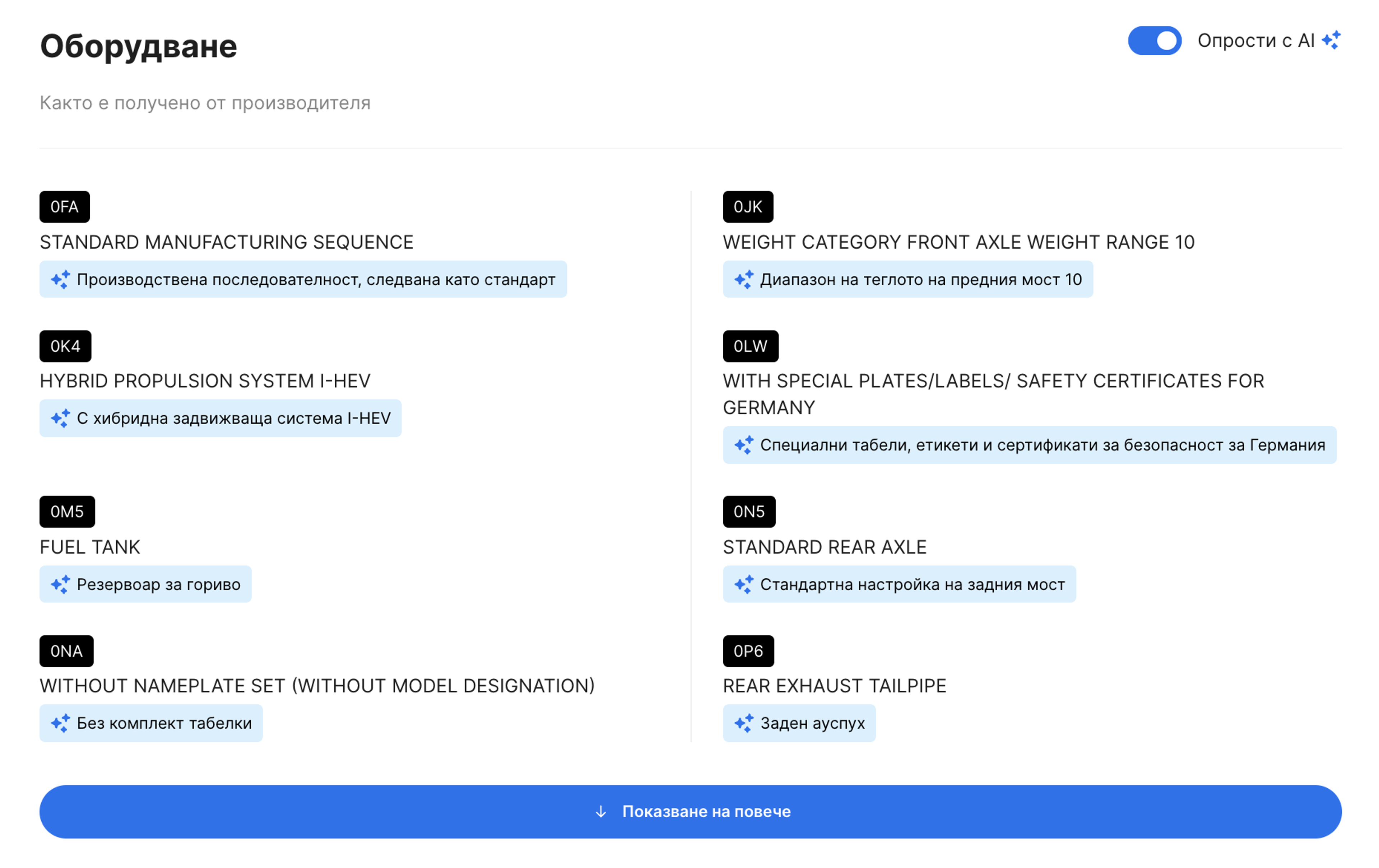Click 'Показване на повече' button
Image resolution: width=1379 pixels, height=868 pixels.
coord(690,811)
